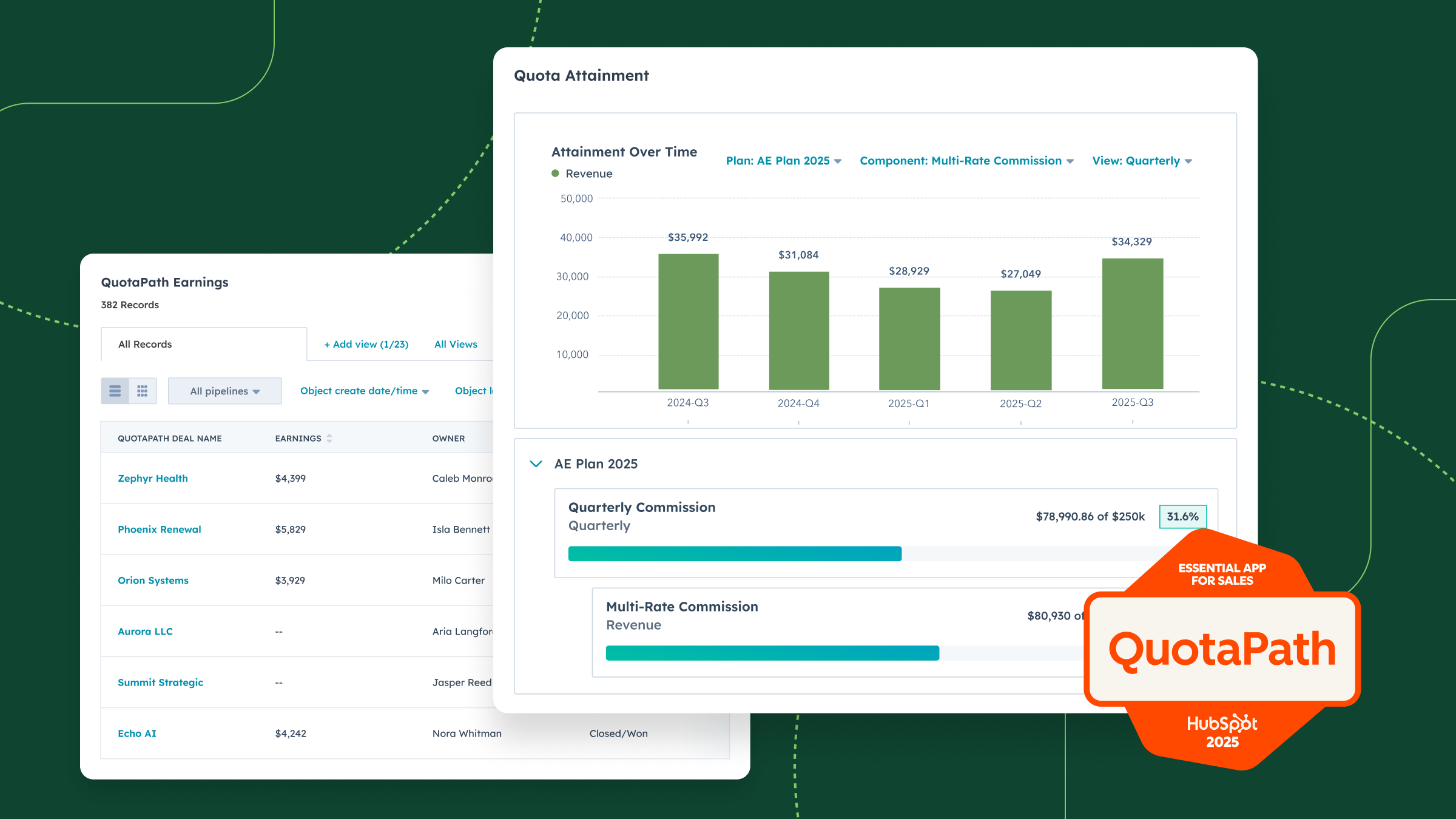The height and width of the screenshot is (819, 1456).
Task: Click the $5,829 earnings value
Action: click(x=290, y=529)
